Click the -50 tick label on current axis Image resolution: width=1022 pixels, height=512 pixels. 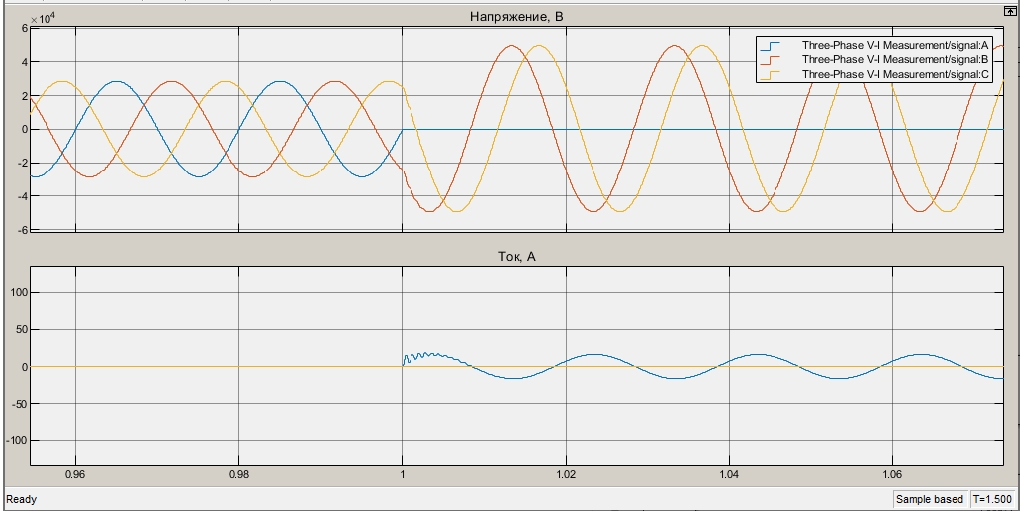(16, 404)
